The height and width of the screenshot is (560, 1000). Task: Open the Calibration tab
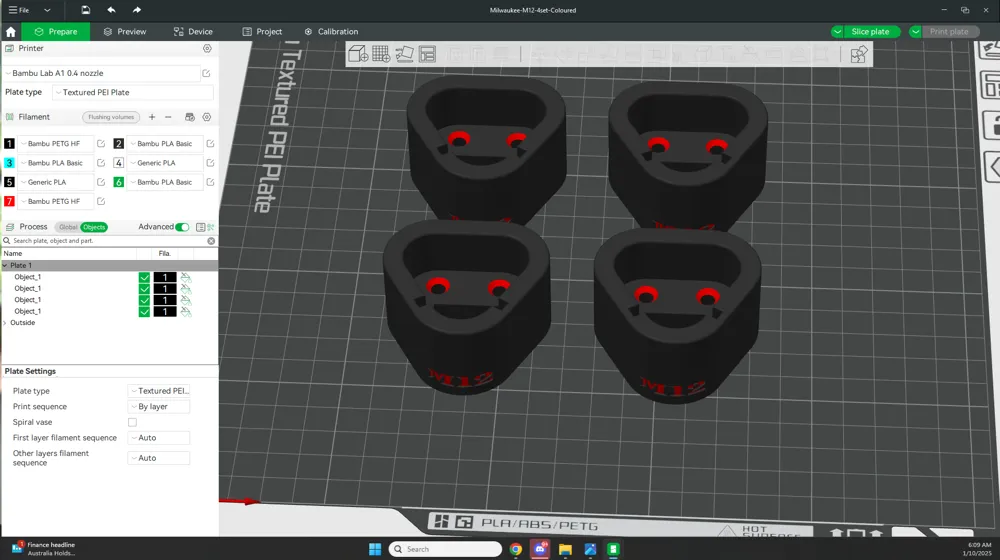pos(331,31)
